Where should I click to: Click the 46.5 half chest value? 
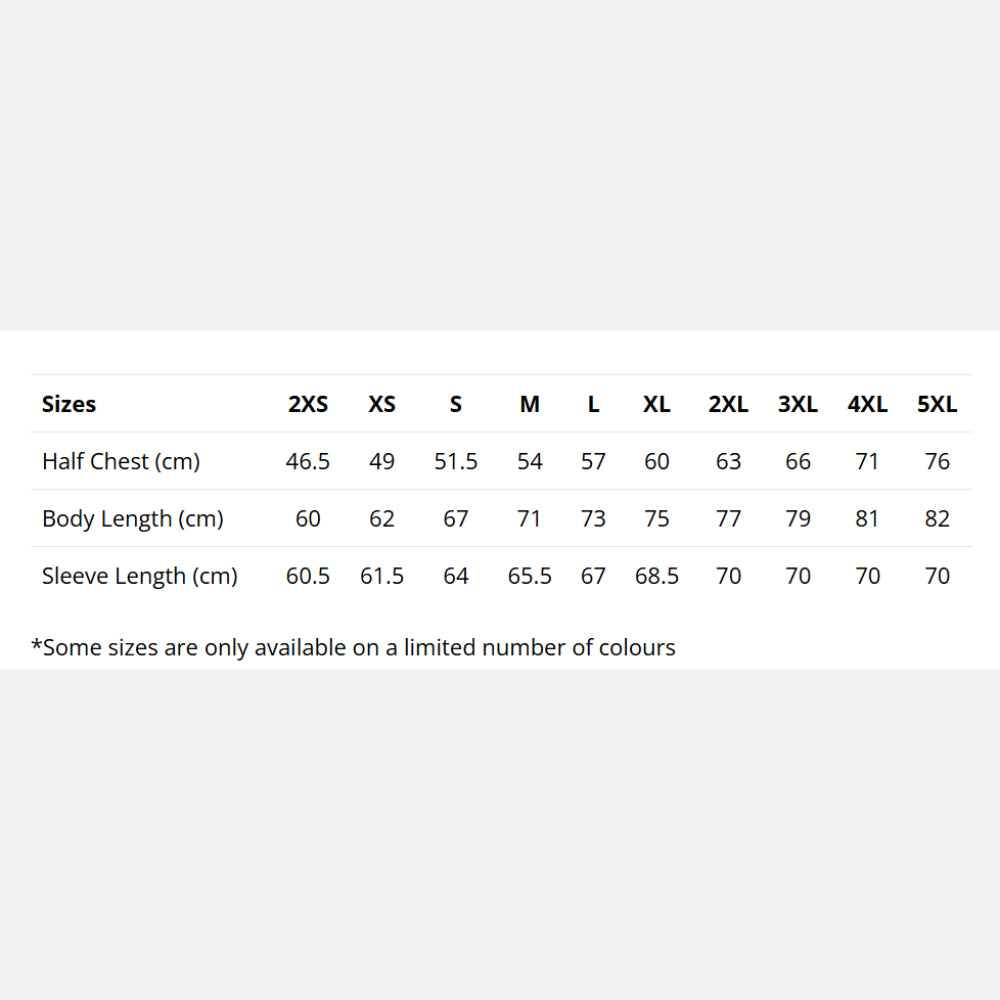coord(308,461)
